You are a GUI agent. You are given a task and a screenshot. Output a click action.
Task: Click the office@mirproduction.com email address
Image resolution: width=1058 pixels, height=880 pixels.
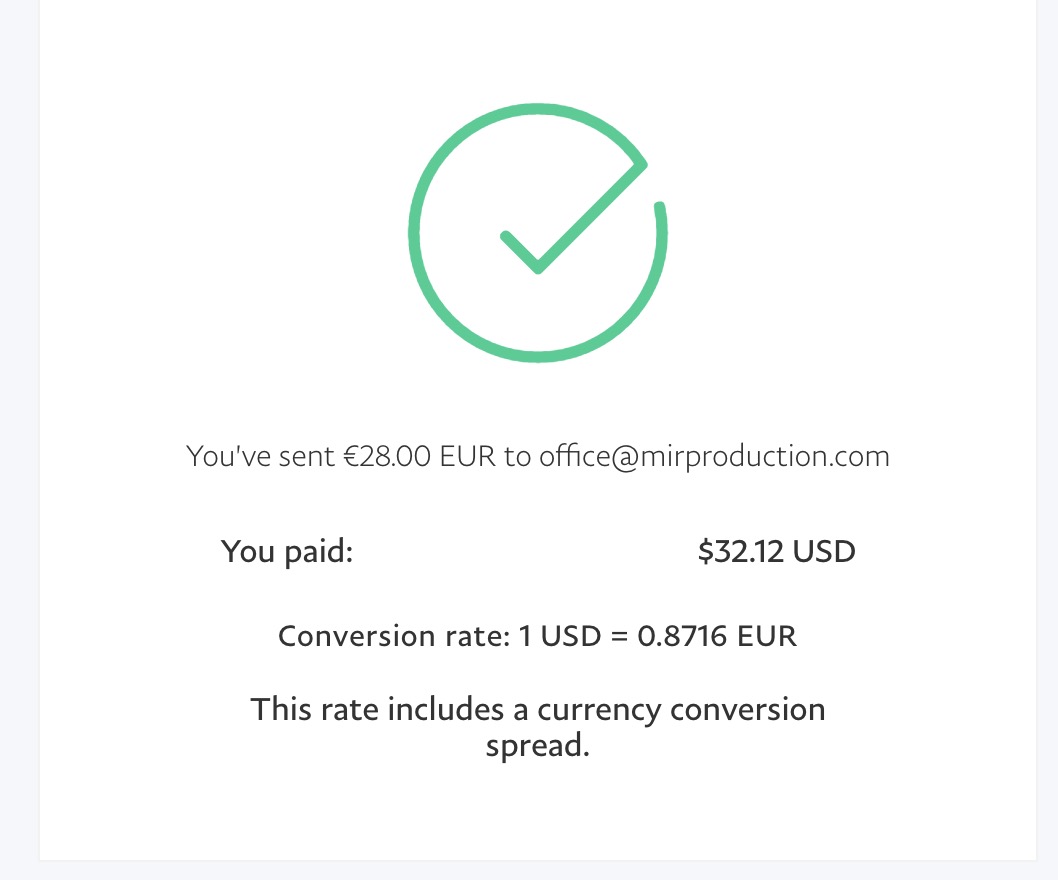714,457
